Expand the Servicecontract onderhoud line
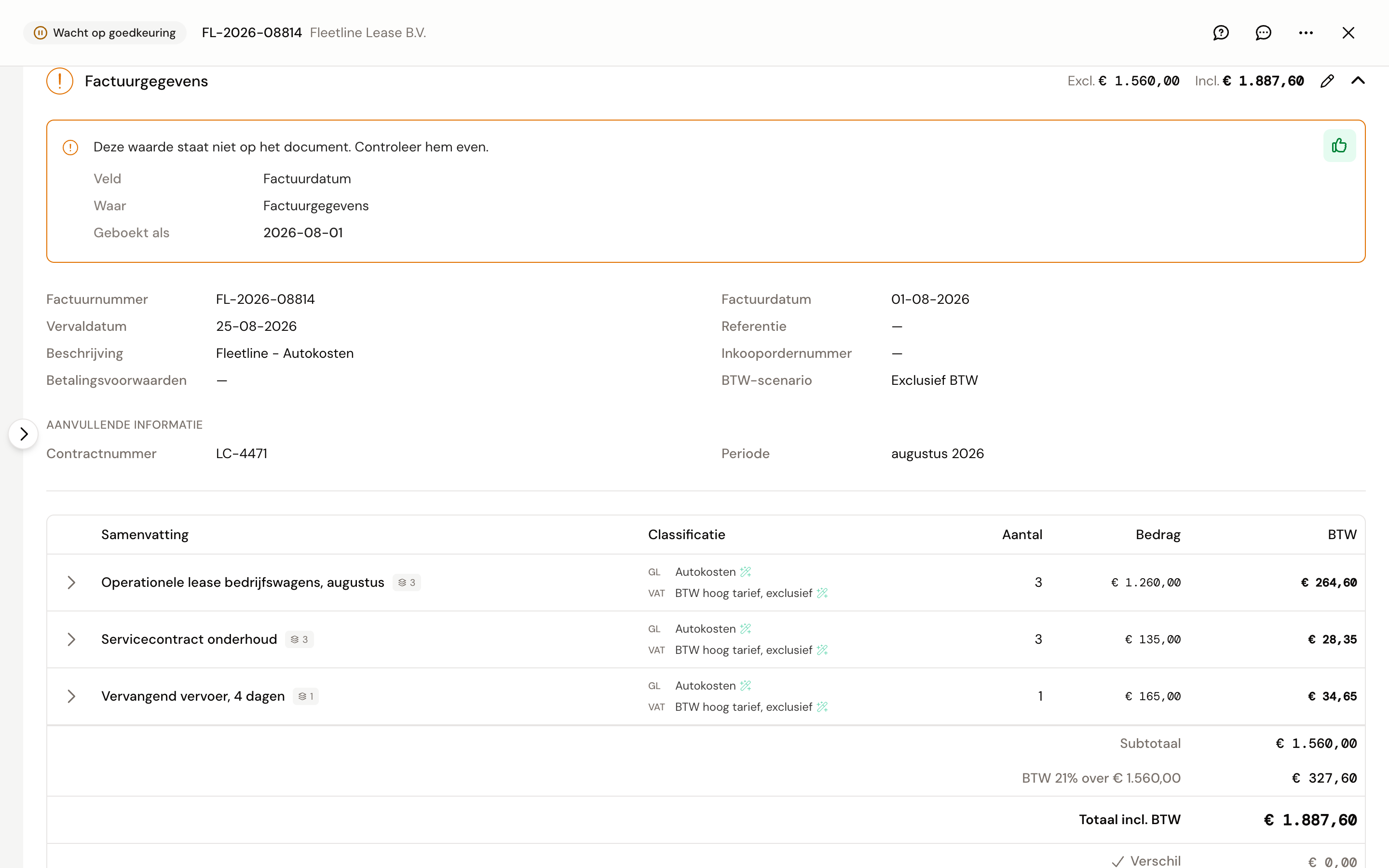Screen dimensions: 1389x868 [x=71, y=639]
